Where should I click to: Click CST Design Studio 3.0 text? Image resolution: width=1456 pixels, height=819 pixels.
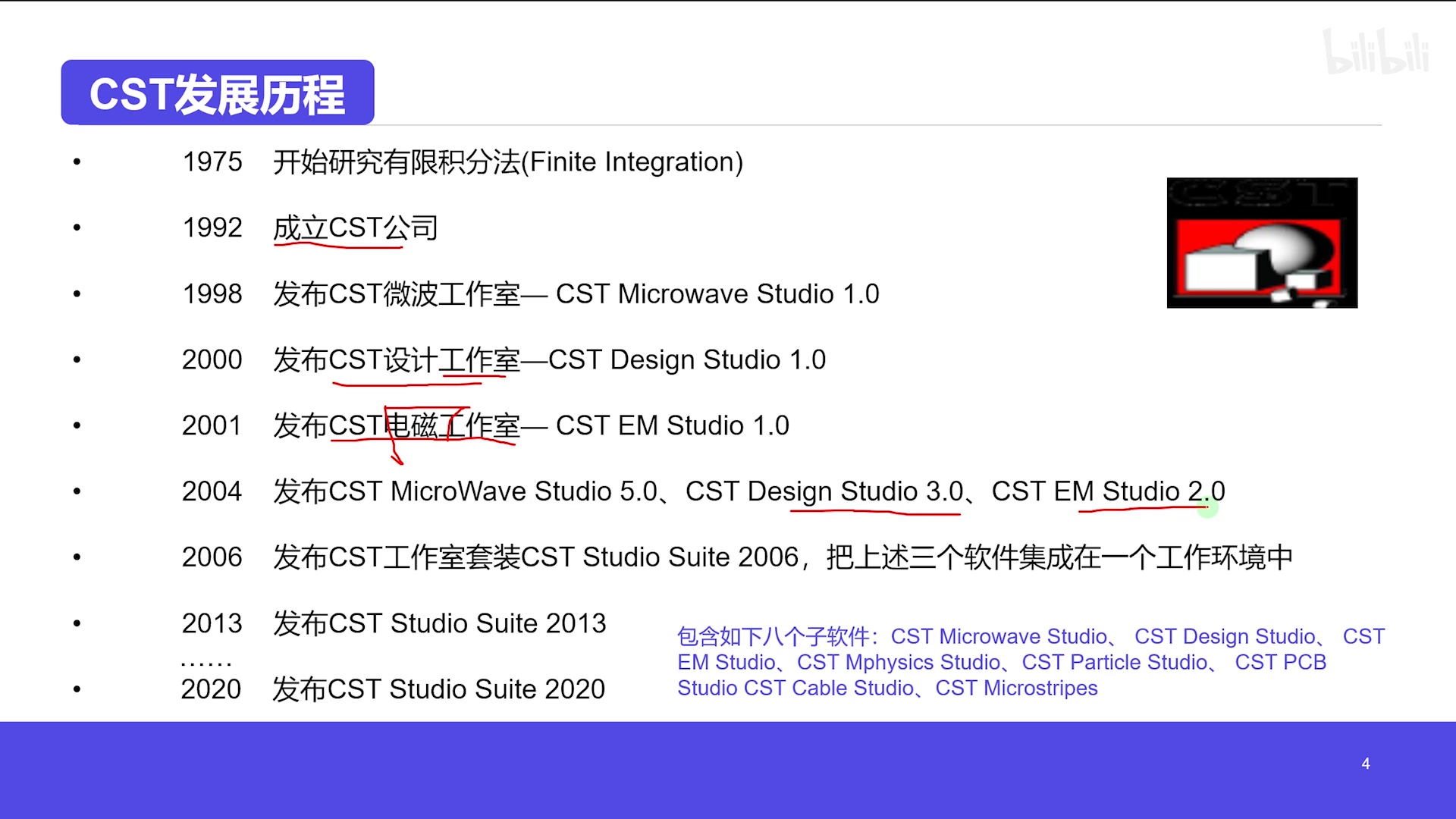(x=824, y=491)
